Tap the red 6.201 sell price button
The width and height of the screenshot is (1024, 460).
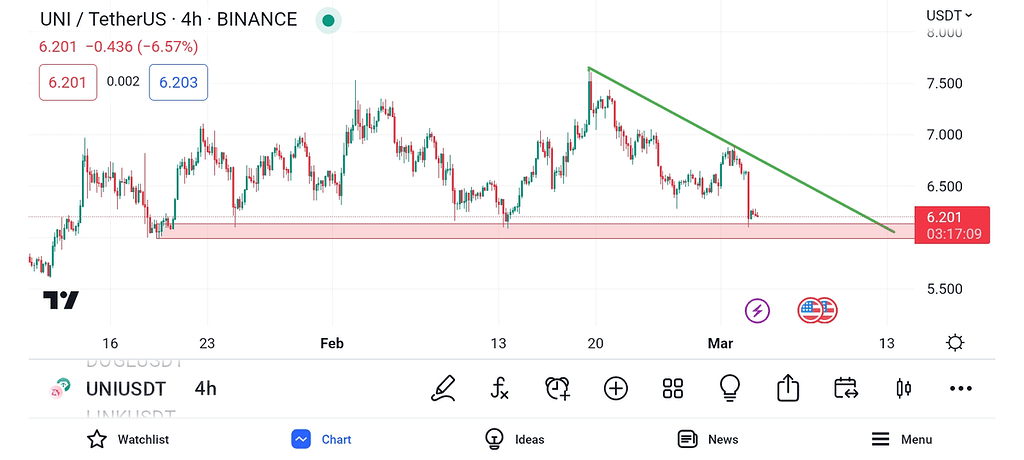click(68, 82)
